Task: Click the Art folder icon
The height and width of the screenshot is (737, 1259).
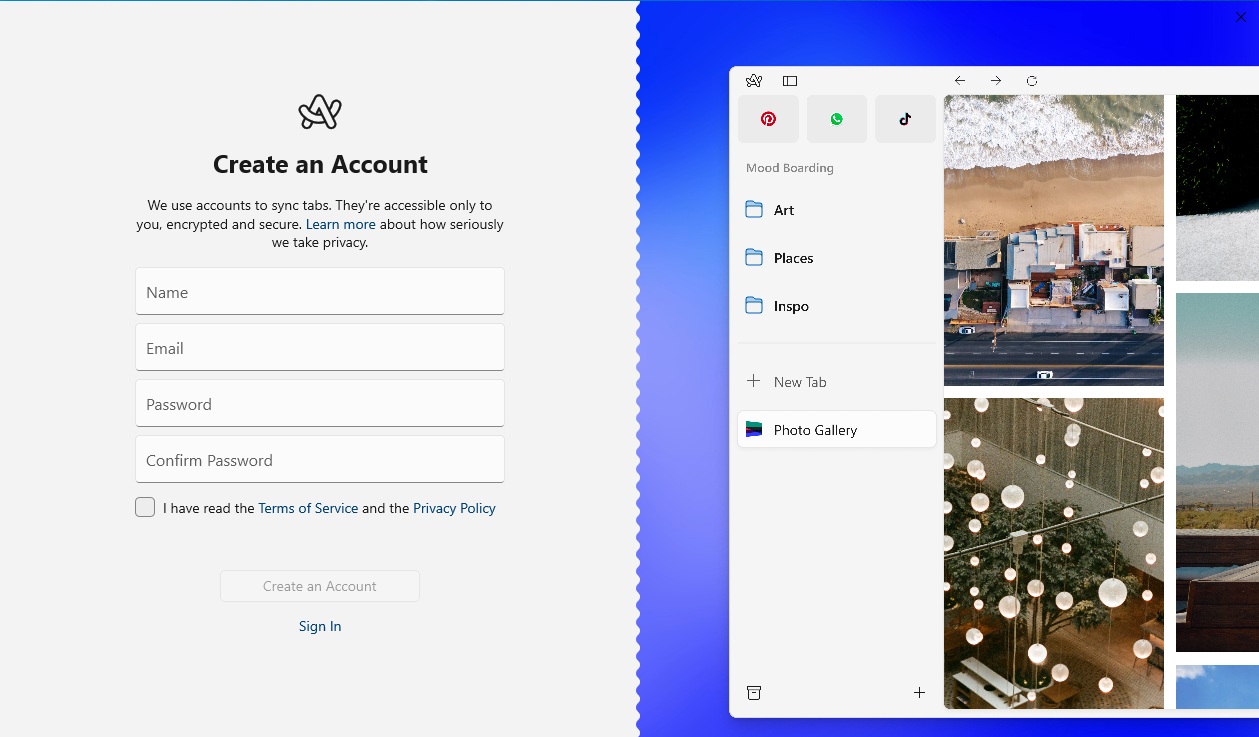Action: [754, 210]
